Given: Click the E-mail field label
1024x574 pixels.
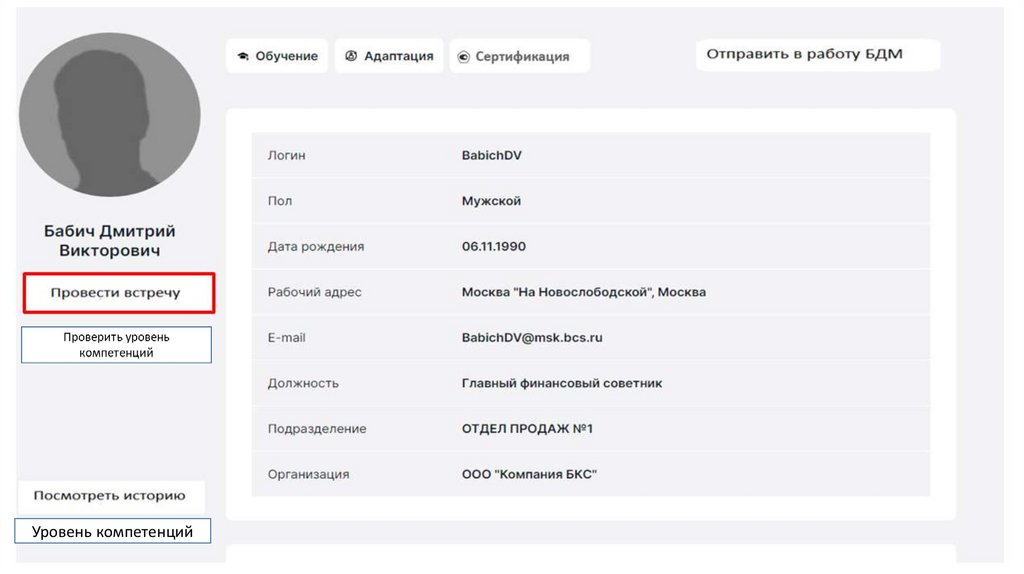Looking at the screenshot, I should coord(287,338).
